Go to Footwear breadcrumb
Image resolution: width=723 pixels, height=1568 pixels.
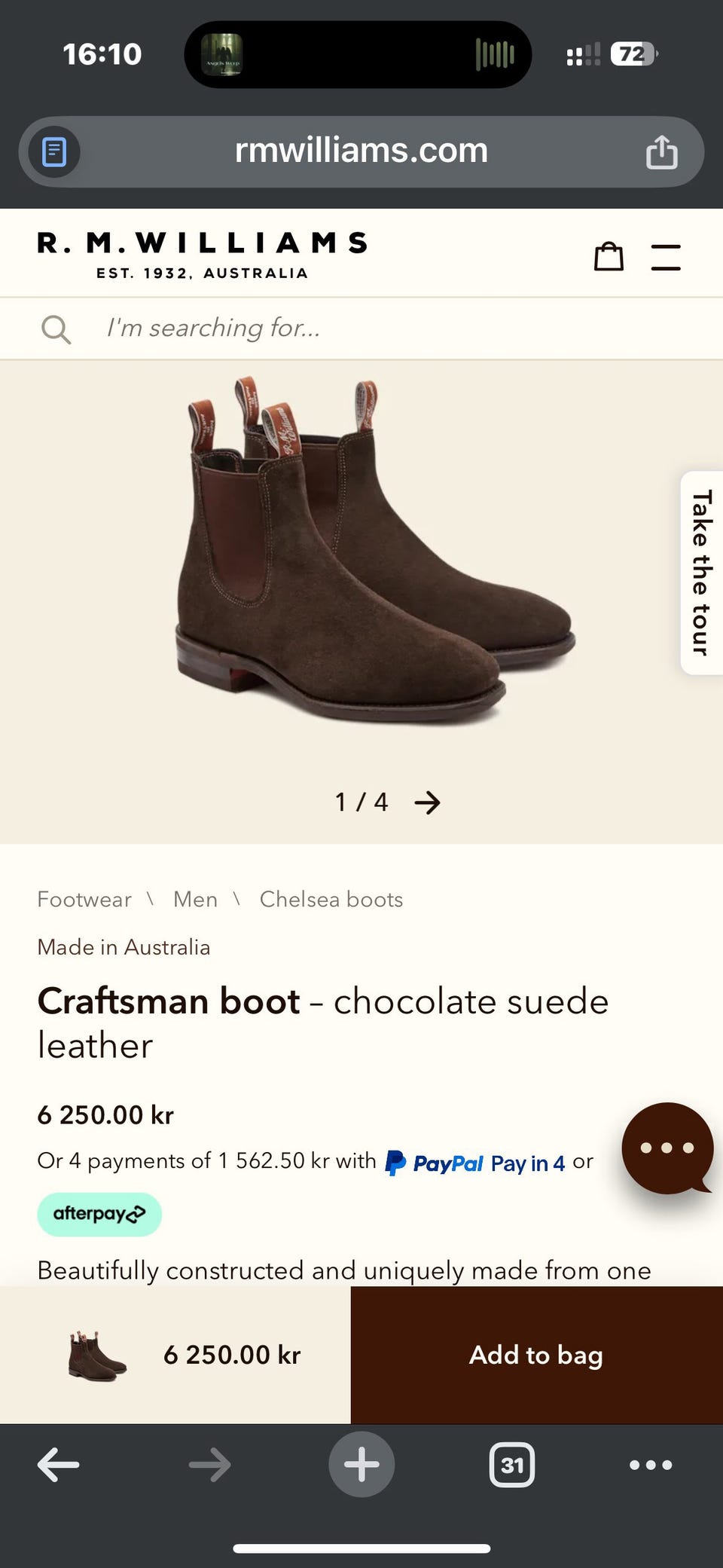click(84, 899)
